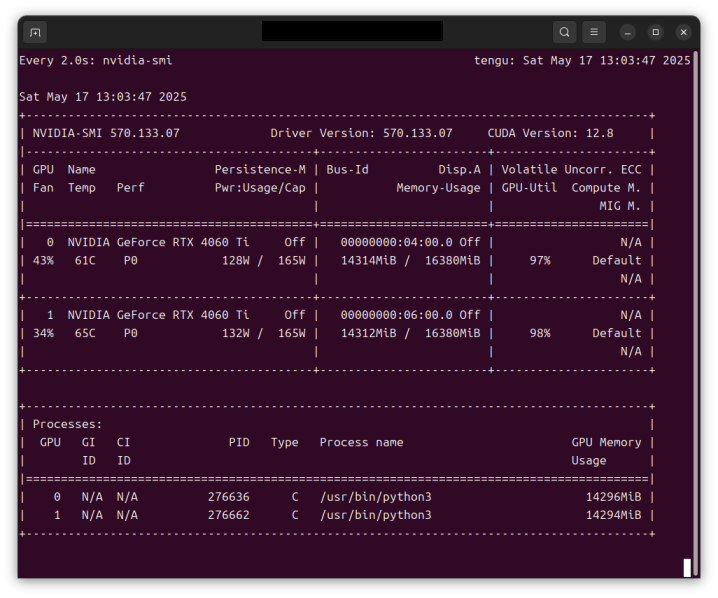Click the 'Memory-Usage' column header
This screenshot has width=718, height=598.
pos(438,188)
